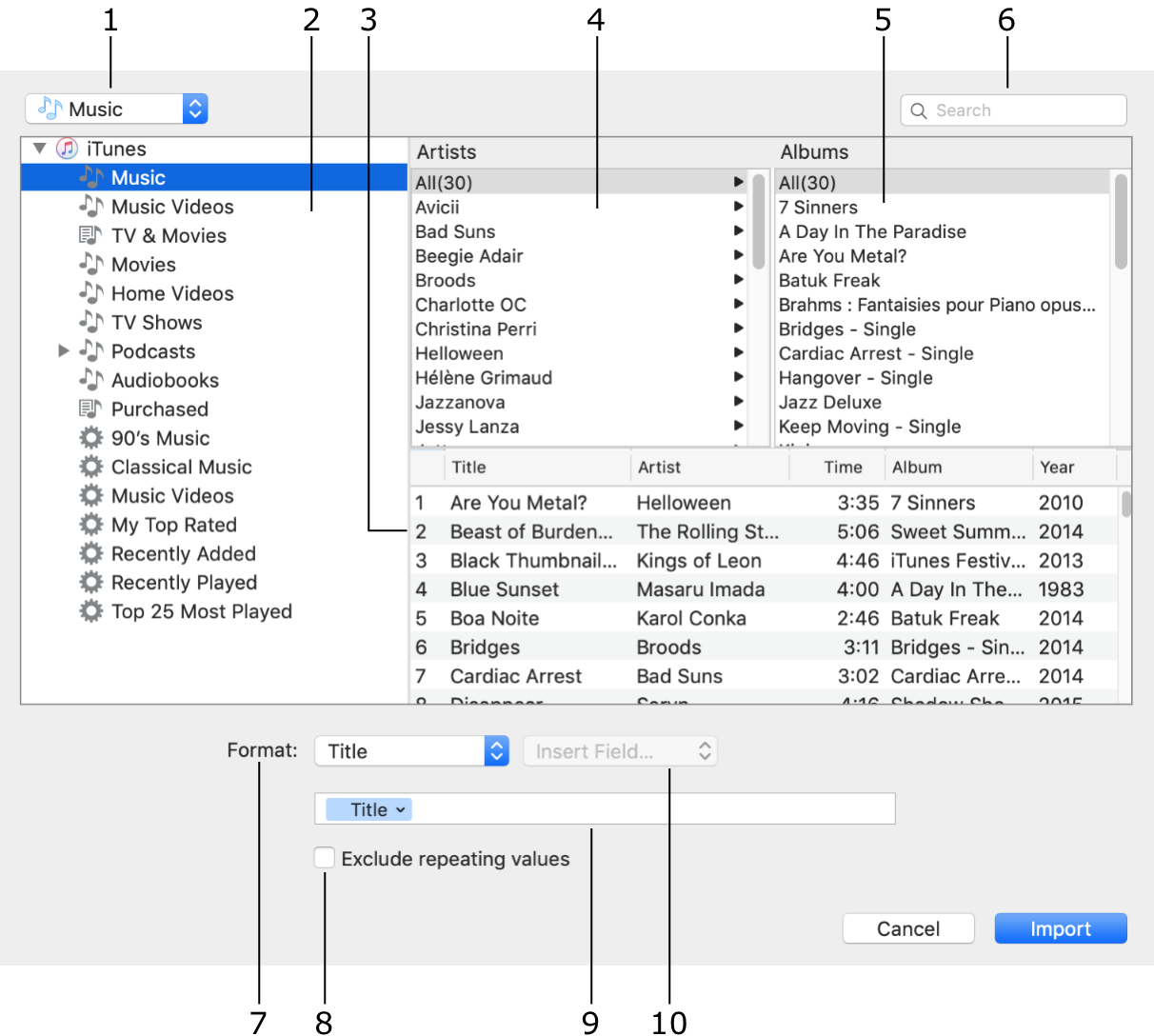The image size is (1154, 1036).
Task: Select the Music library item
Action: (214, 177)
